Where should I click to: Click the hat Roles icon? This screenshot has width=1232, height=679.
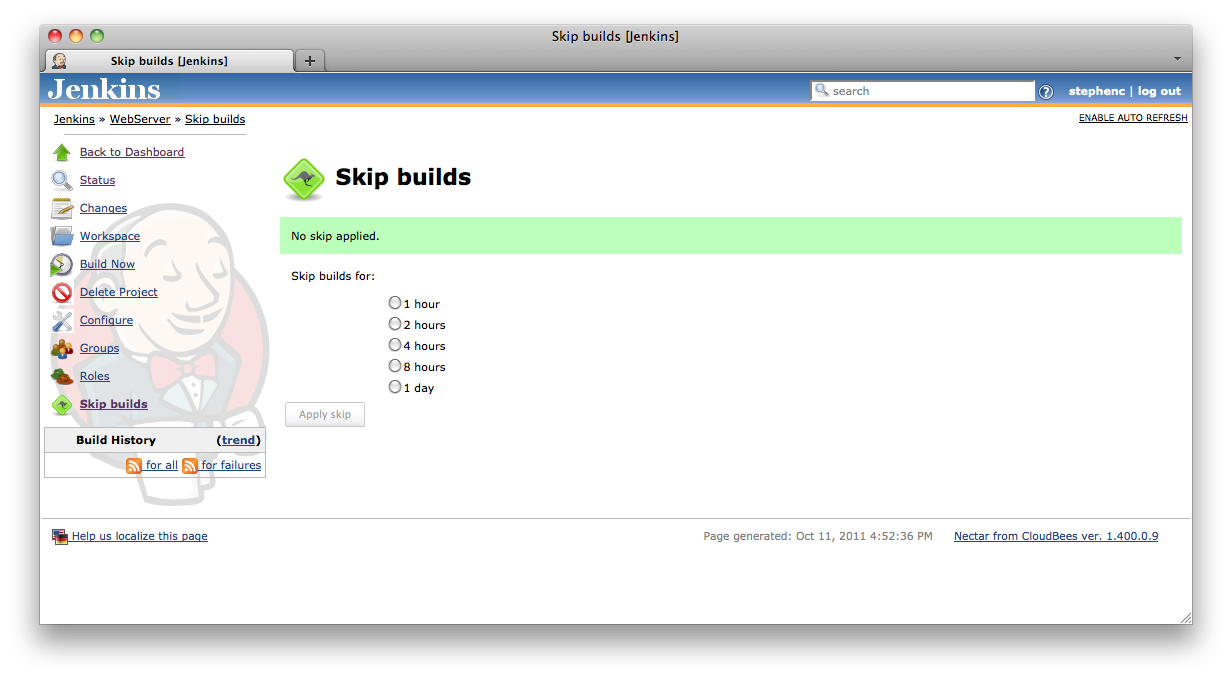62,376
